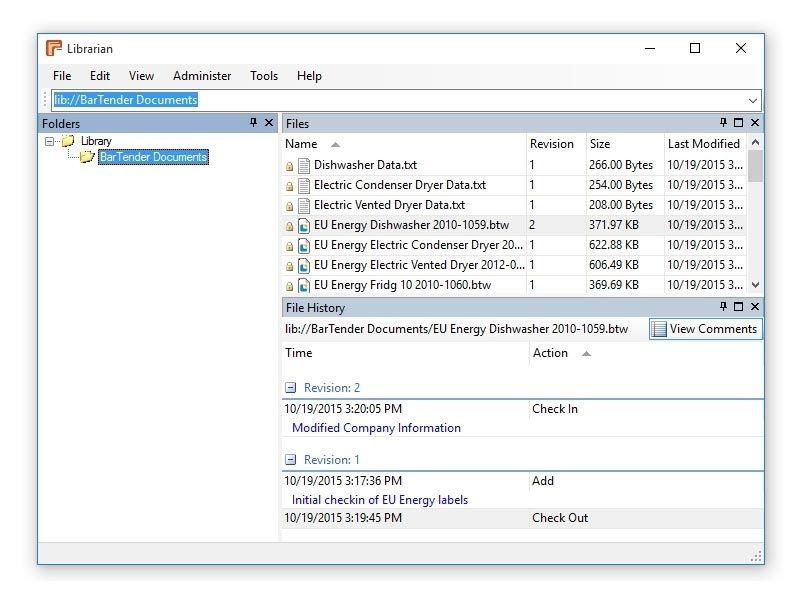Select the Library root folder label

coord(96,141)
